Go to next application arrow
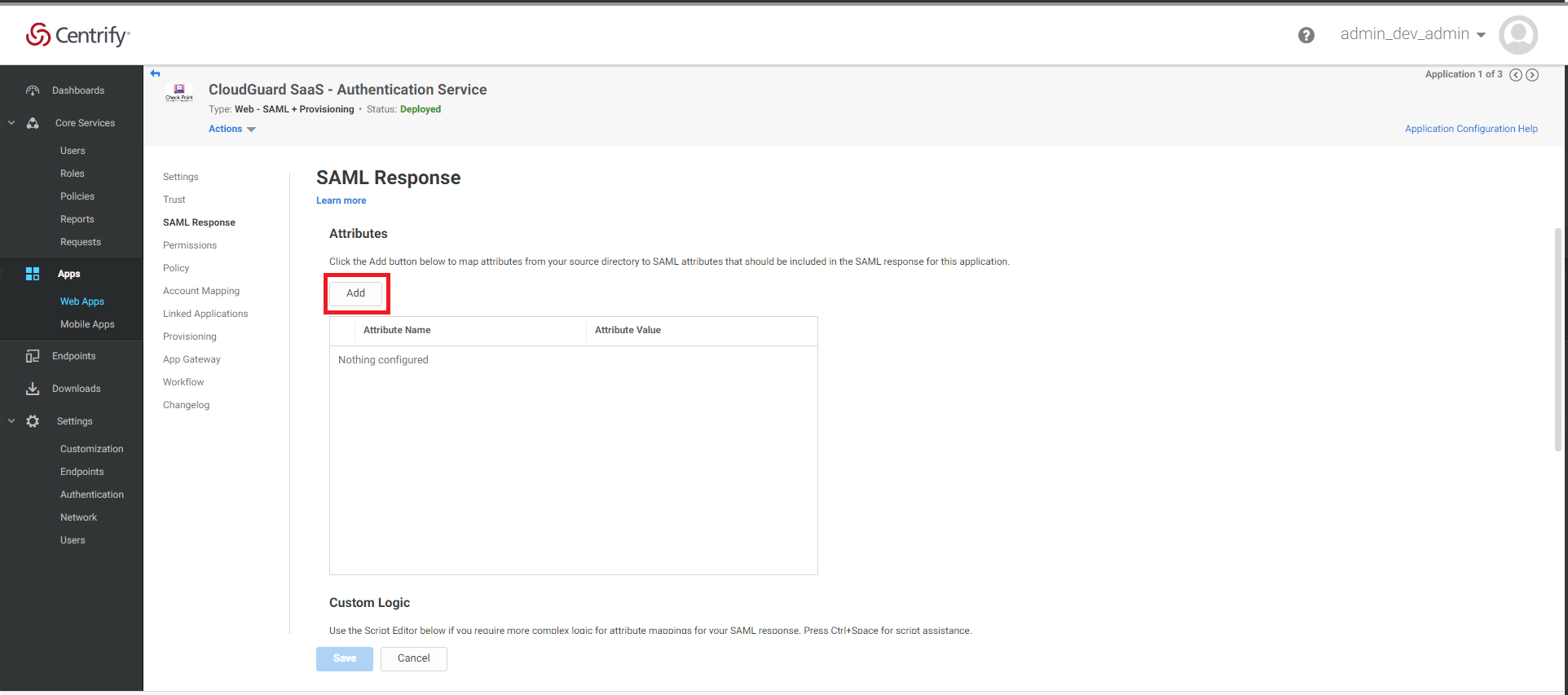The image size is (1568, 695). tap(1532, 75)
